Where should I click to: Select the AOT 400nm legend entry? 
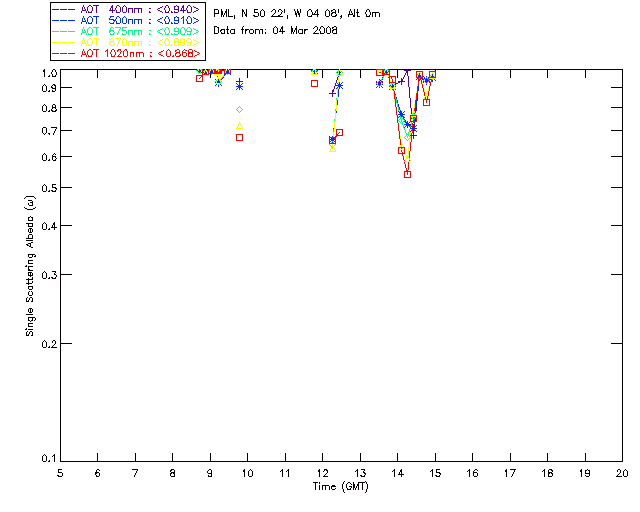click(x=126, y=9)
